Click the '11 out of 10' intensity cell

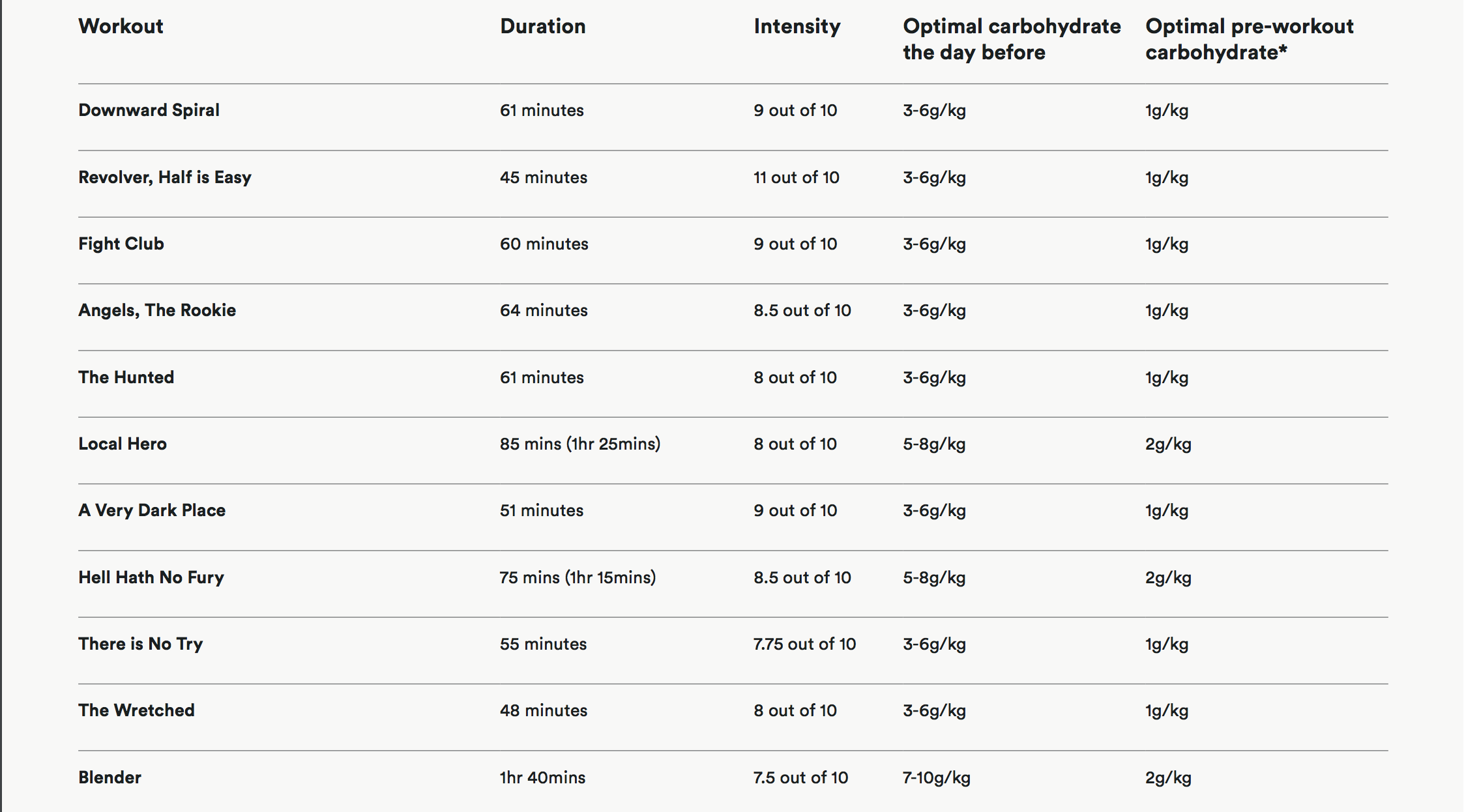pyautogui.click(x=796, y=177)
